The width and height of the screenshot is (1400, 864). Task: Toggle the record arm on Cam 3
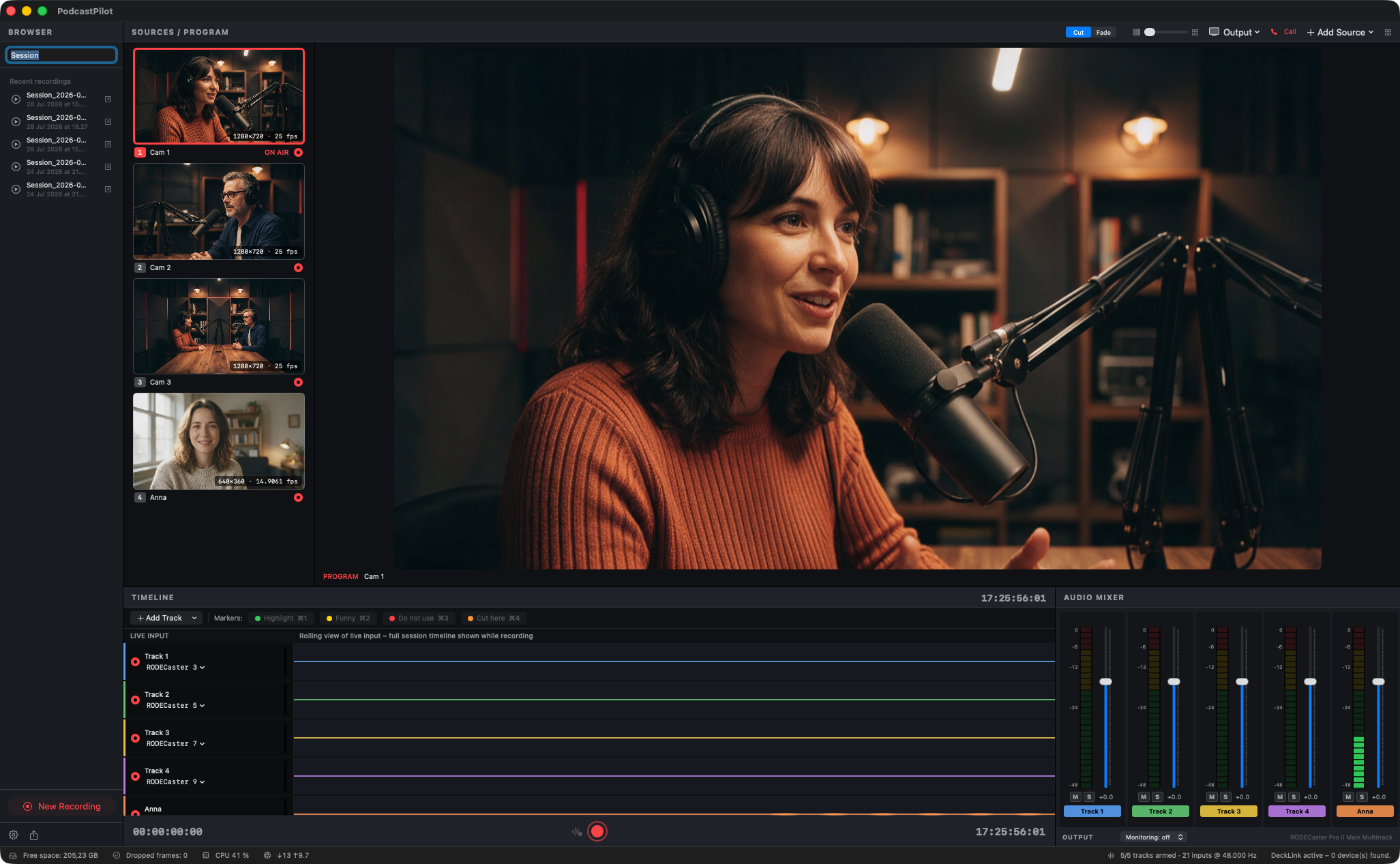pyautogui.click(x=298, y=383)
